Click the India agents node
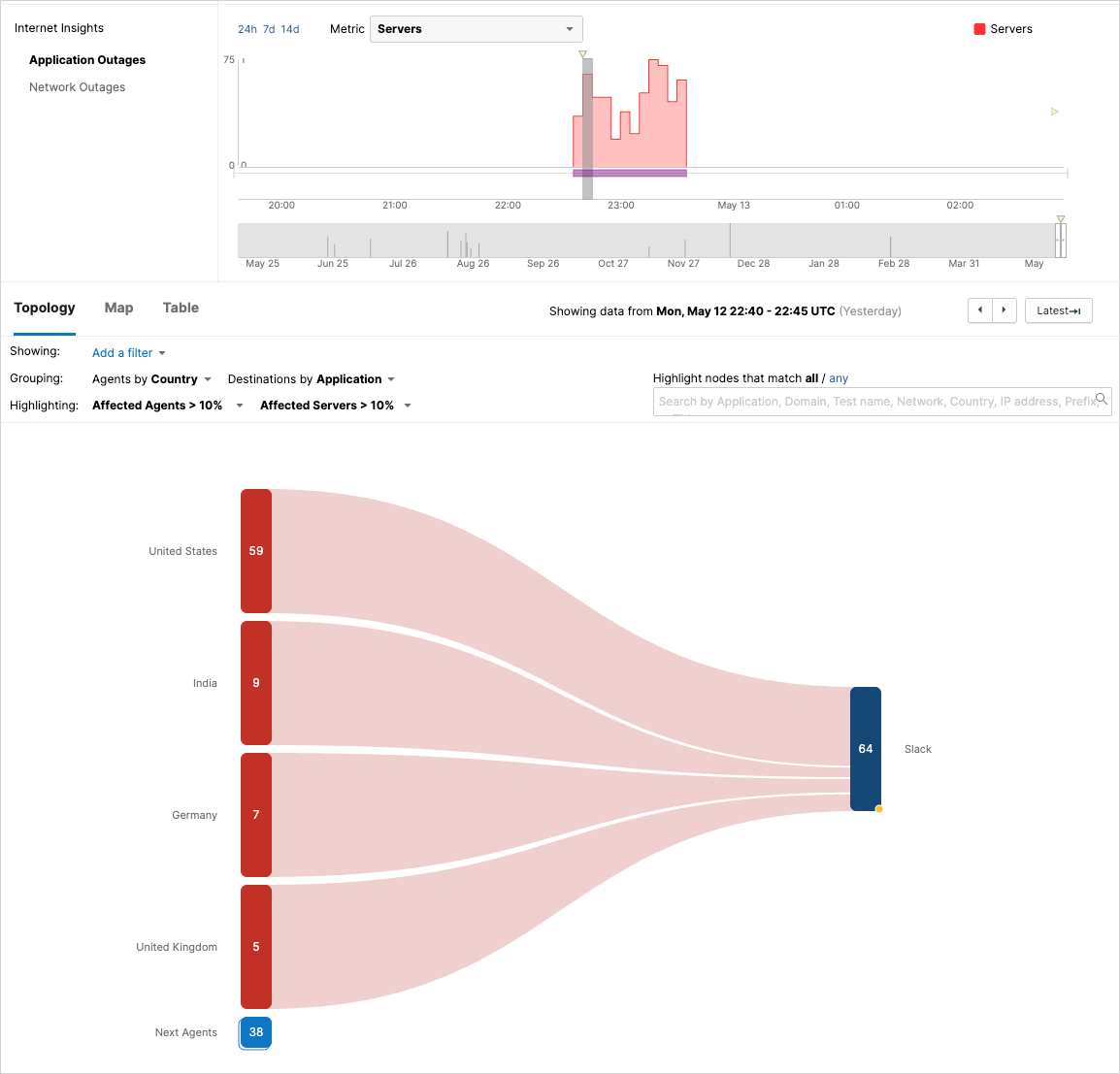The image size is (1120, 1074). pos(256,683)
